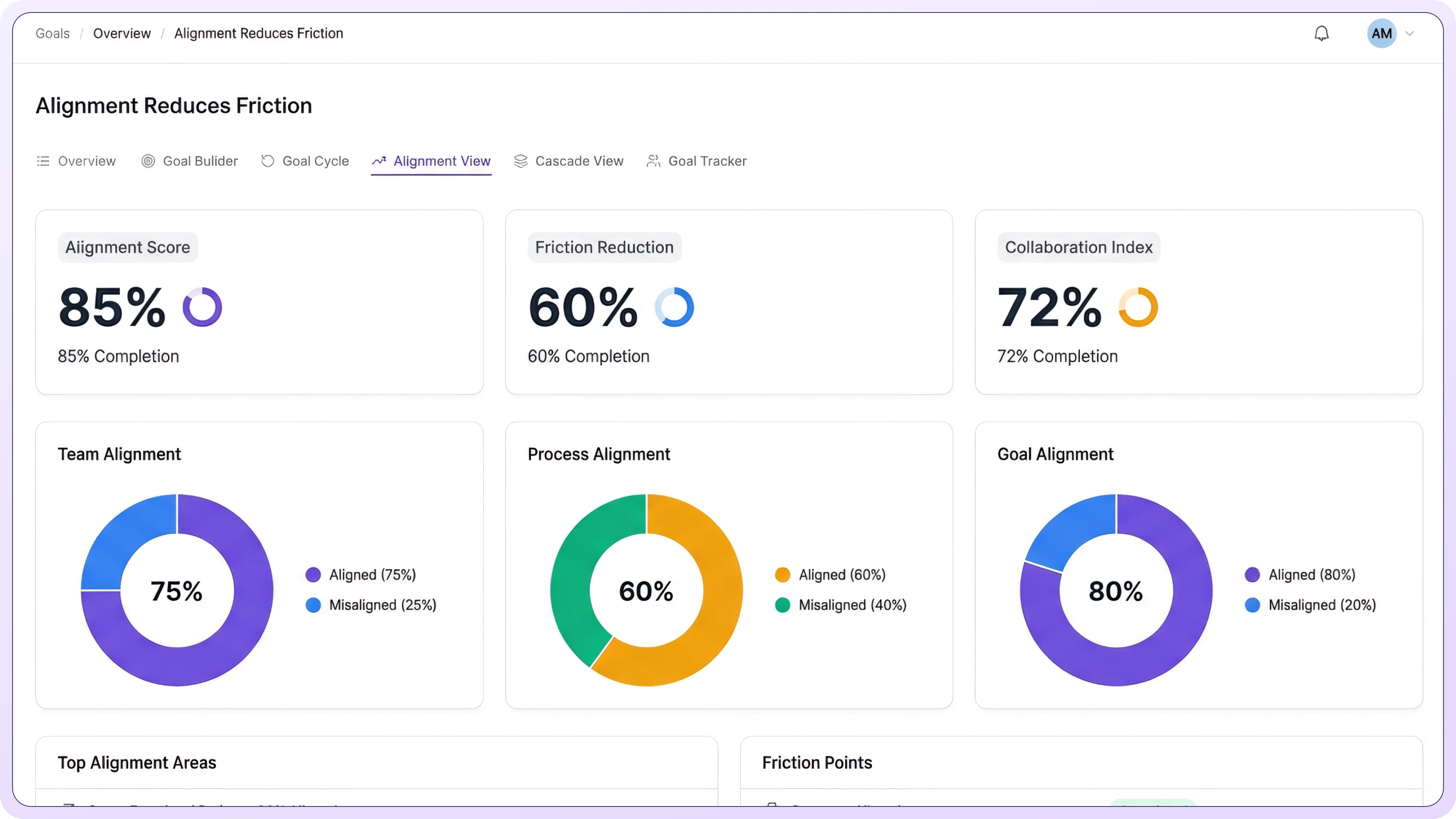
Task: Toggle the Aligned (80%) legend item
Action: 1311,575
